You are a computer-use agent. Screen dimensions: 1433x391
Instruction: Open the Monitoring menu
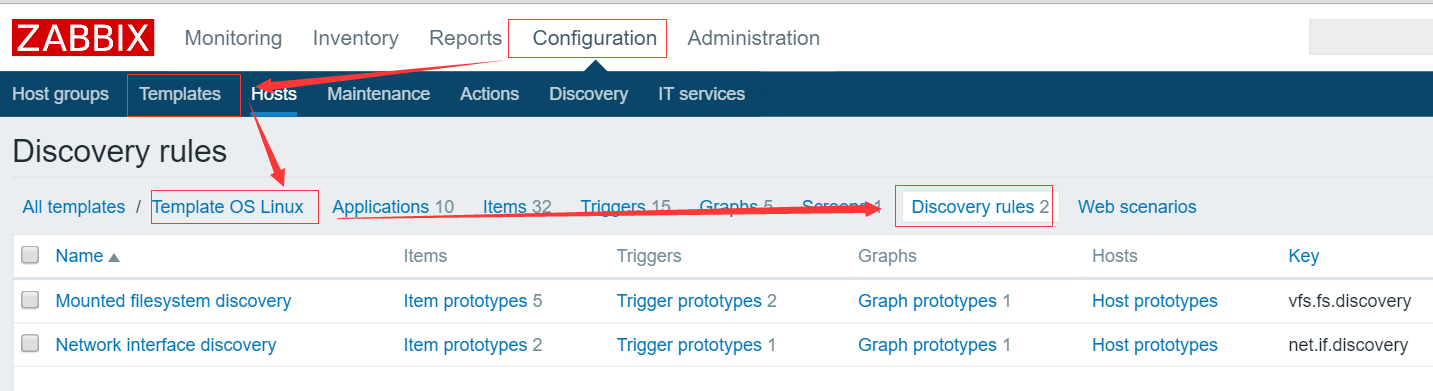tap(233, 38)
